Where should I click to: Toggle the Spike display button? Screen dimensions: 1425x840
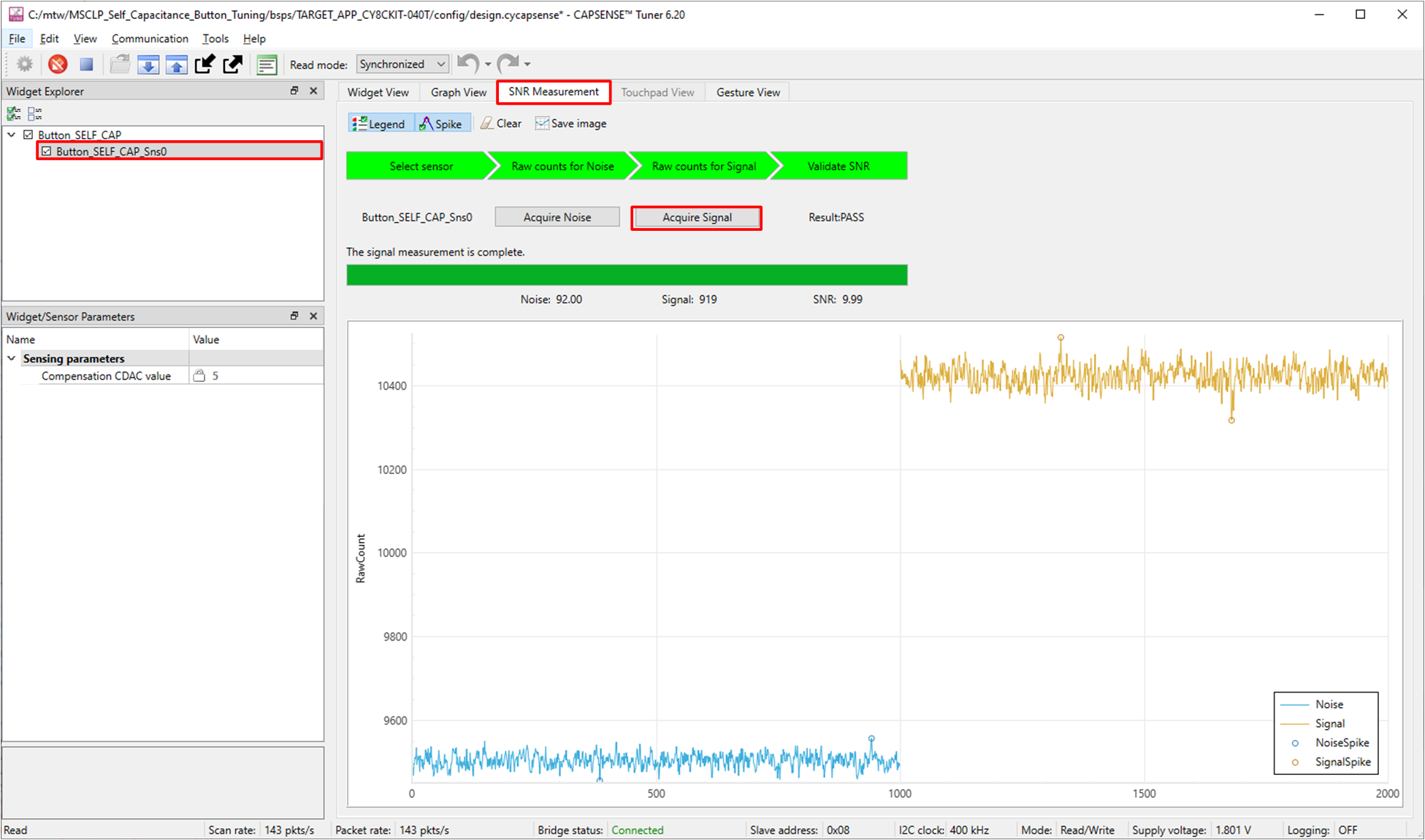point(443,123)
